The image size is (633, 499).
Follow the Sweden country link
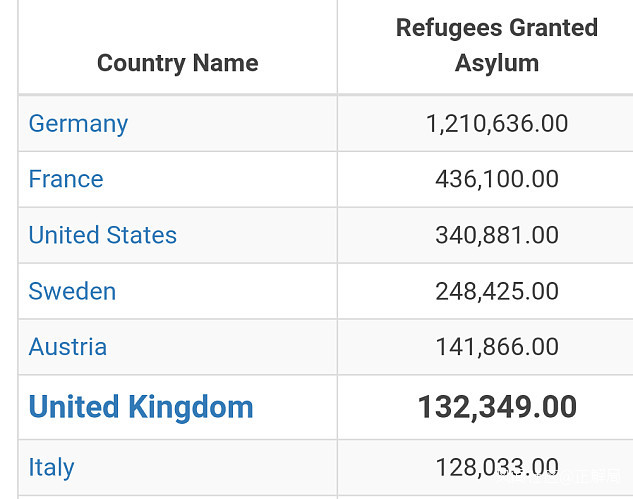(72, 292)
